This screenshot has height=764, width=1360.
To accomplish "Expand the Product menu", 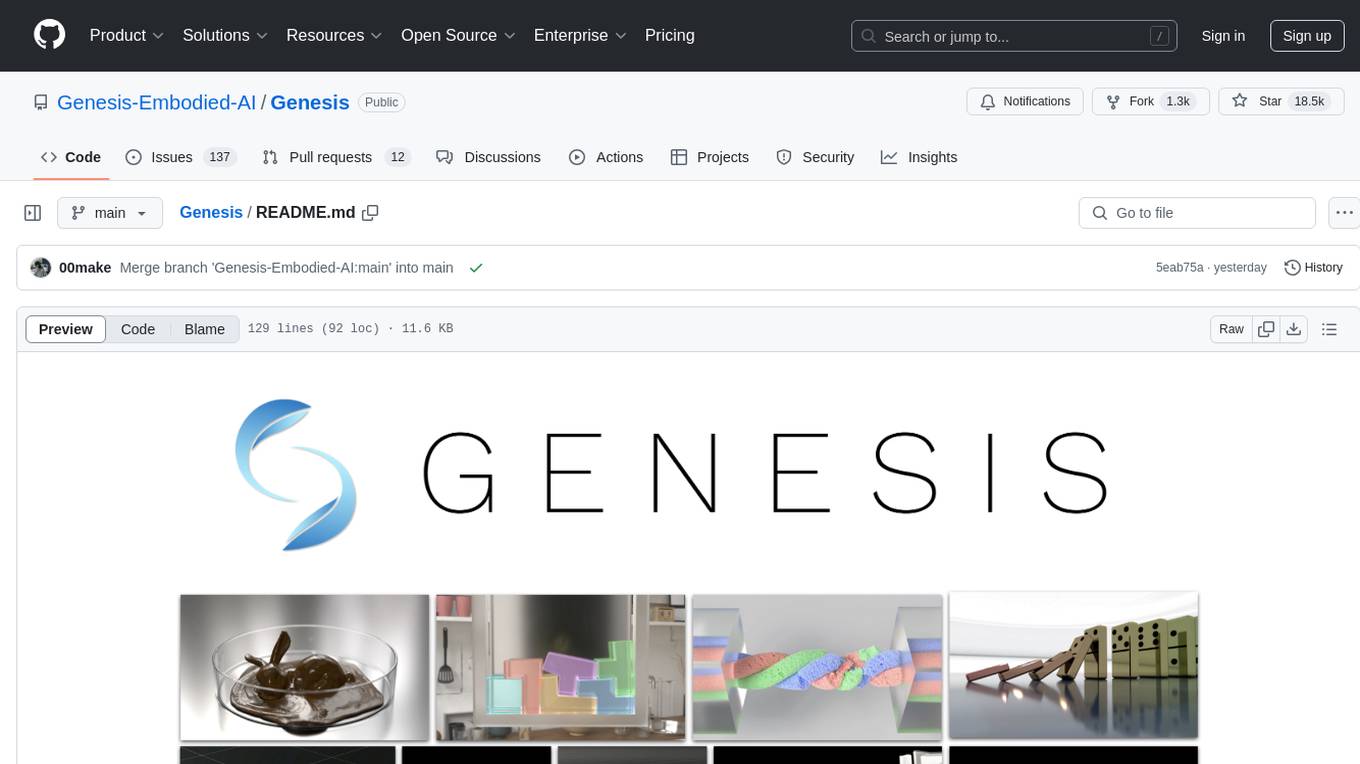I will (x=126, y=35).
